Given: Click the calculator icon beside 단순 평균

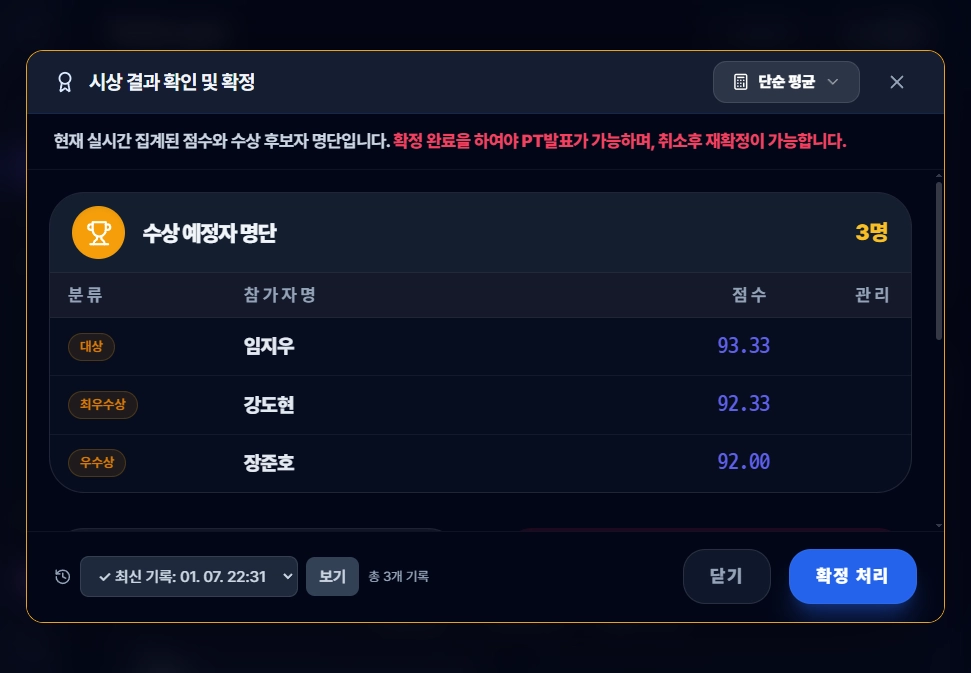Looking at the screenshot, I should (x=741, y=82).
